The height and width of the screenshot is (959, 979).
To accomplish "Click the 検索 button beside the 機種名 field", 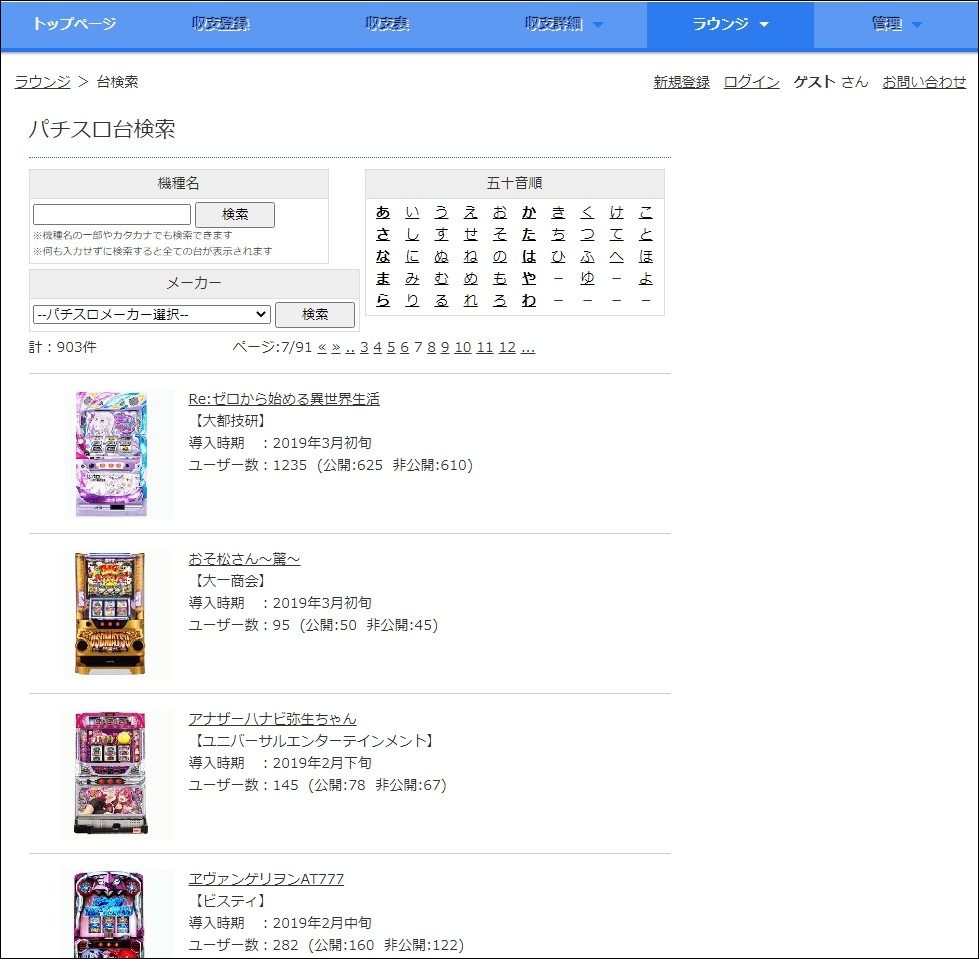I will pyautogui.click(x=235, y=214).
